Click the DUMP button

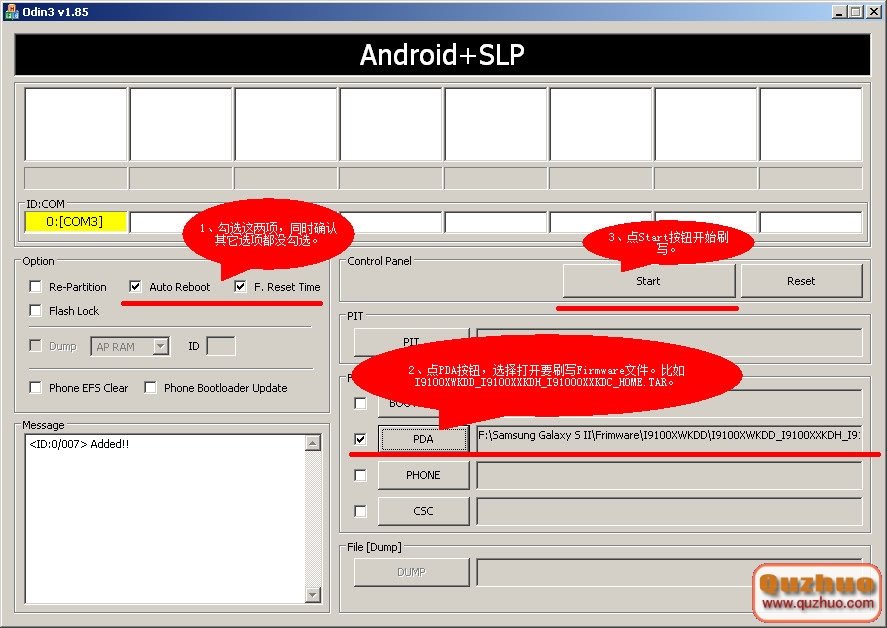(x=411, y=572)
